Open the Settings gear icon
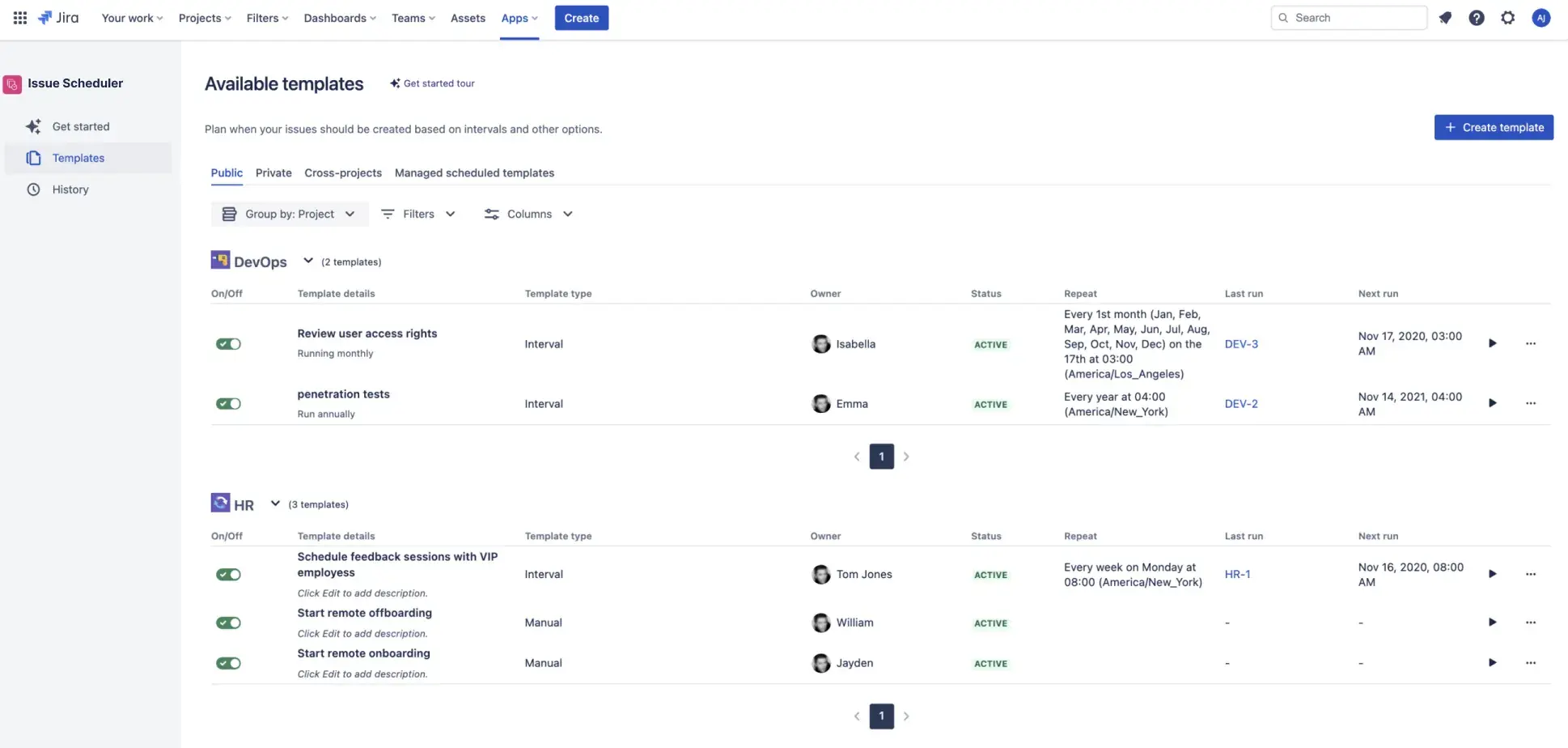The height and width of the screenshot is (748, 1568). pos(1507,17)
